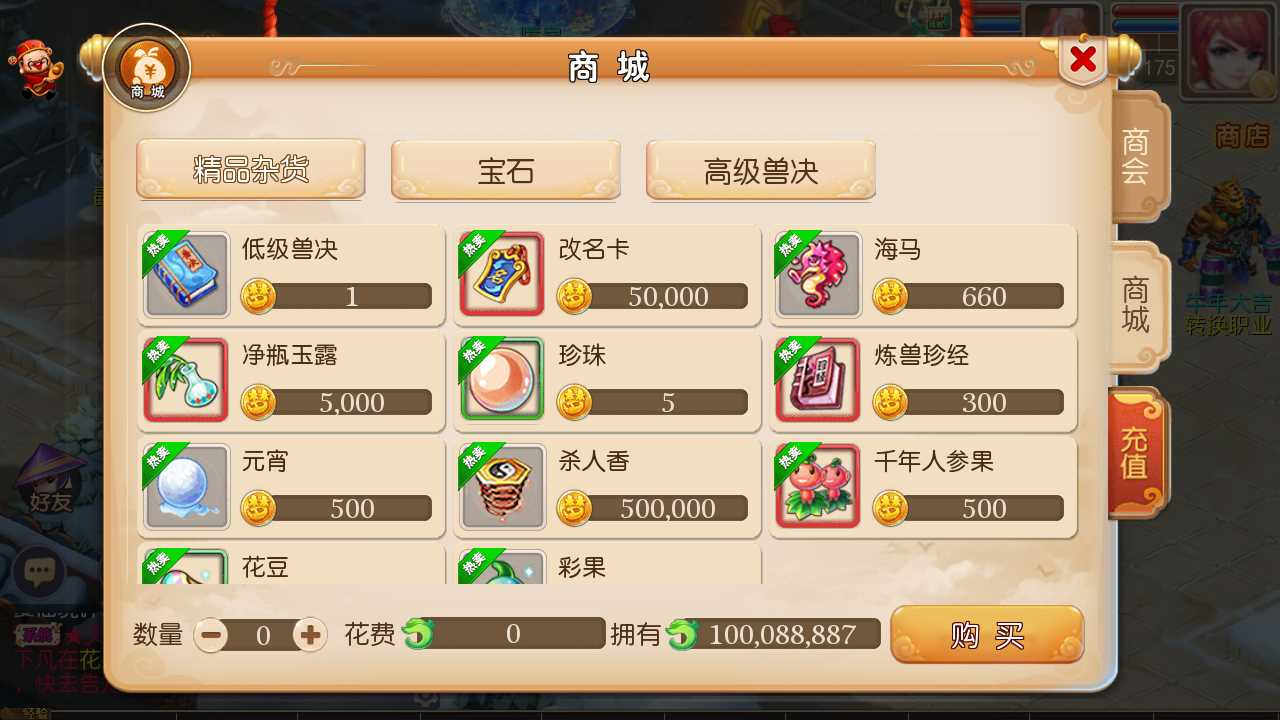Open the chat bubble icon
1280x720 pixels.
click(x=39, y=573)
